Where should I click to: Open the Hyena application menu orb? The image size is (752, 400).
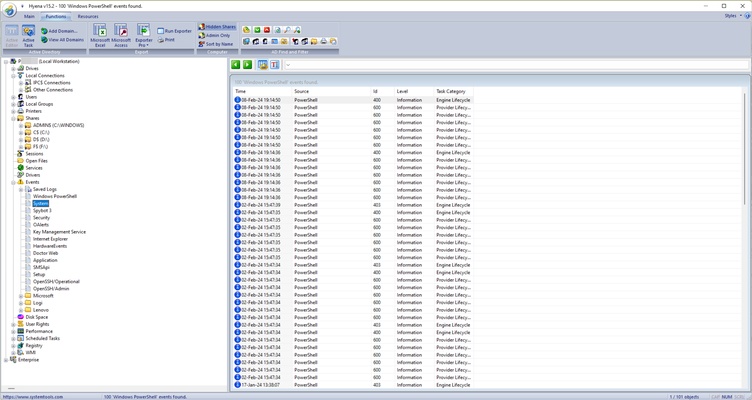click(x=10, y=10)
